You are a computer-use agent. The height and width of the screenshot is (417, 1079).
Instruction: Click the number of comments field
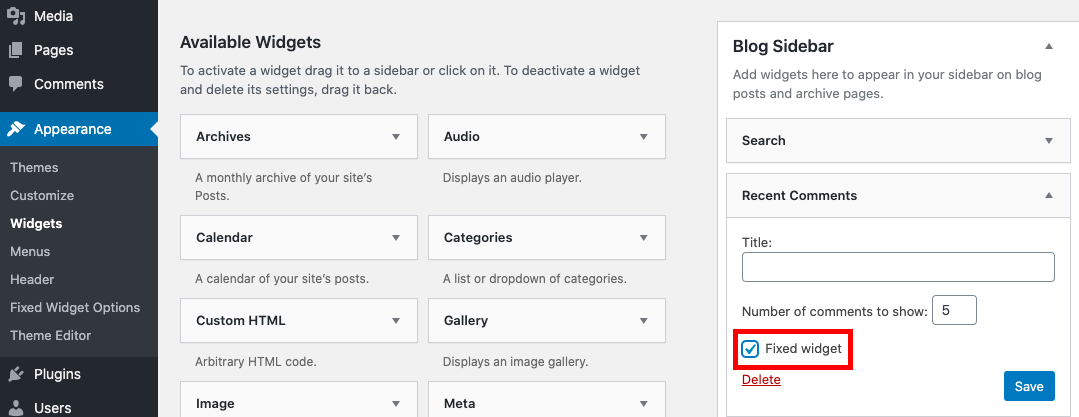pos(953,311)
